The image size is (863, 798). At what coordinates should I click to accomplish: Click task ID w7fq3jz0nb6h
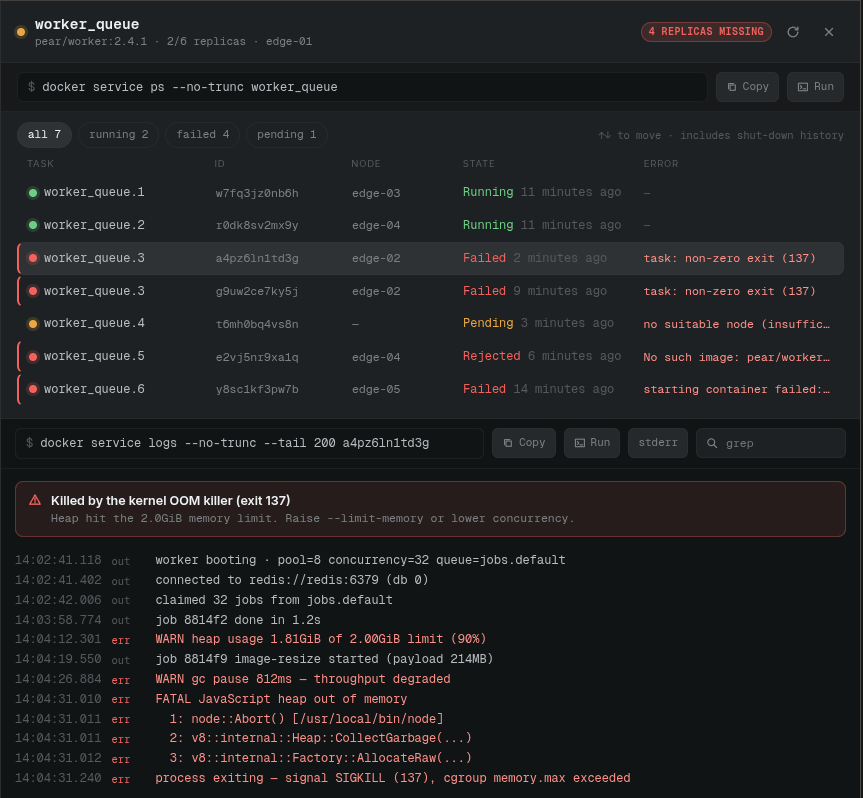click(x=257, y=193)
